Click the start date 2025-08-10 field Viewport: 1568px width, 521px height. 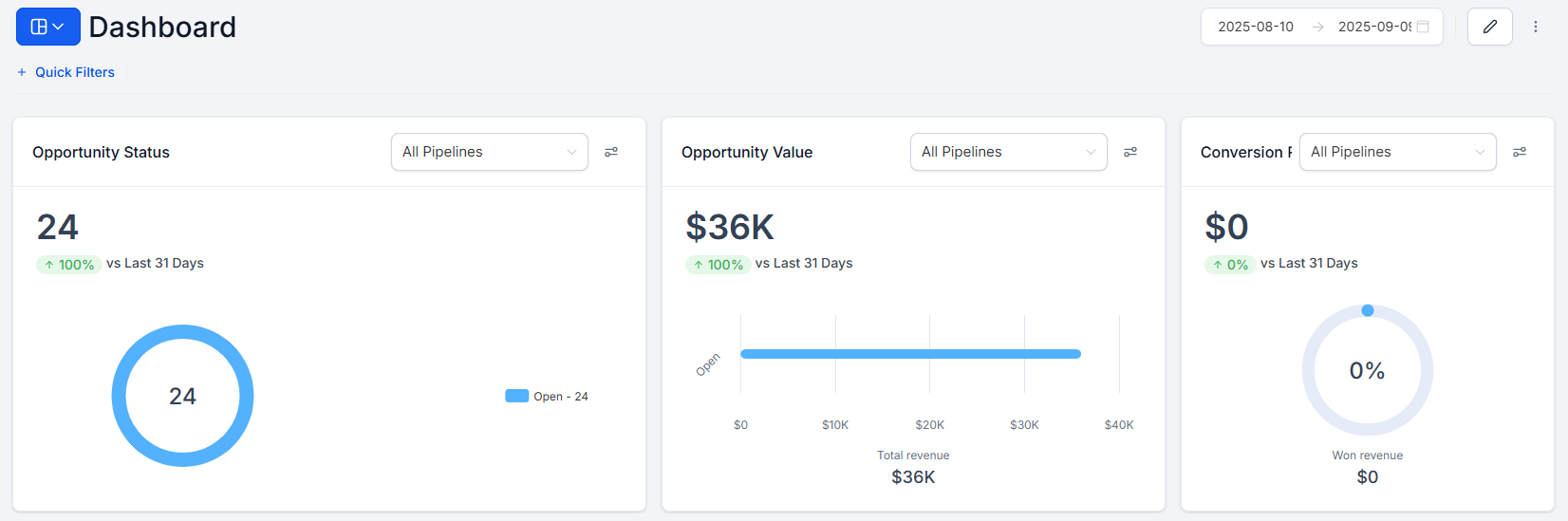click(x=1256, y=27)
